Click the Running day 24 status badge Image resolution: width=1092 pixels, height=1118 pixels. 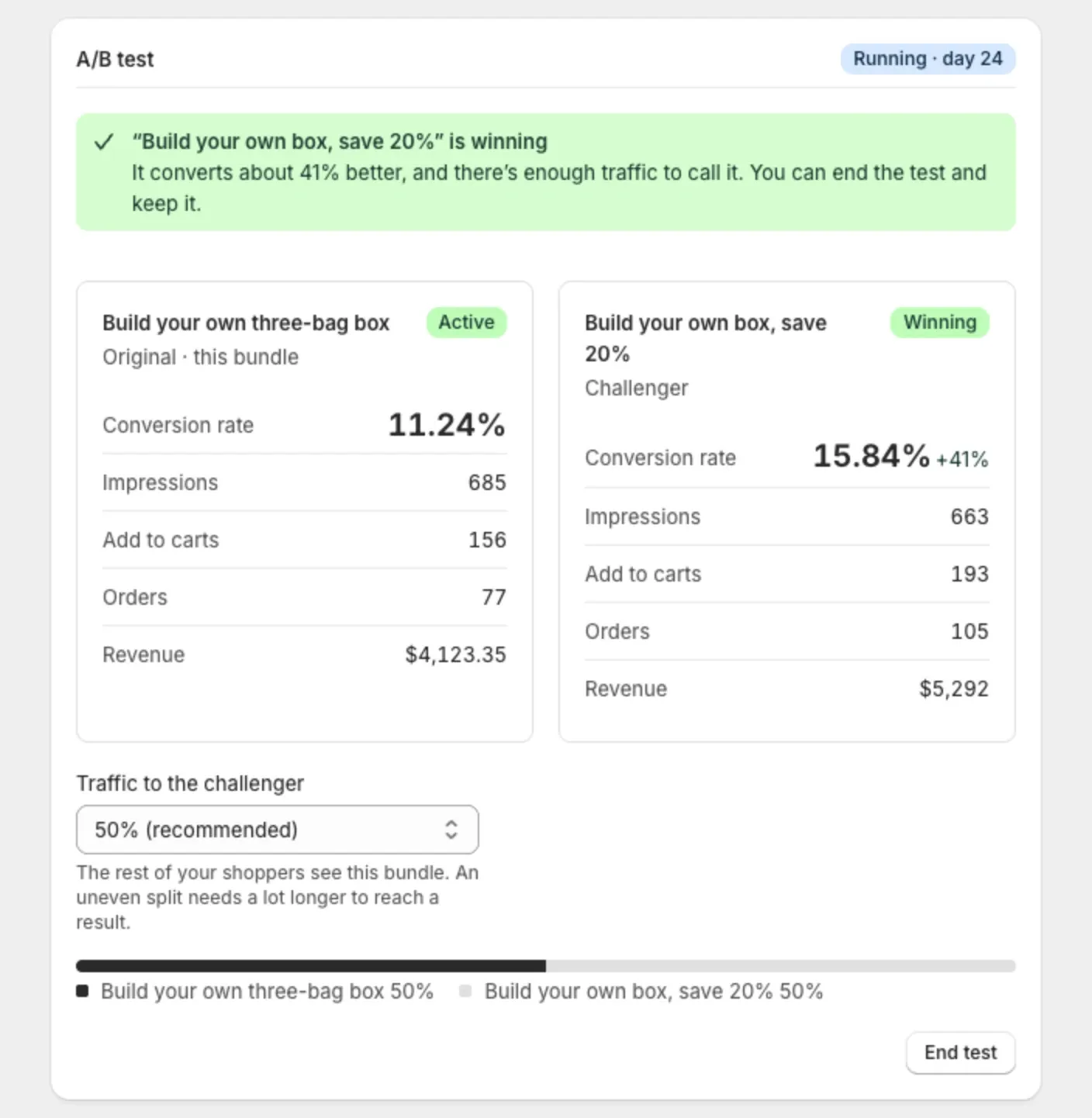pos(928,59)
